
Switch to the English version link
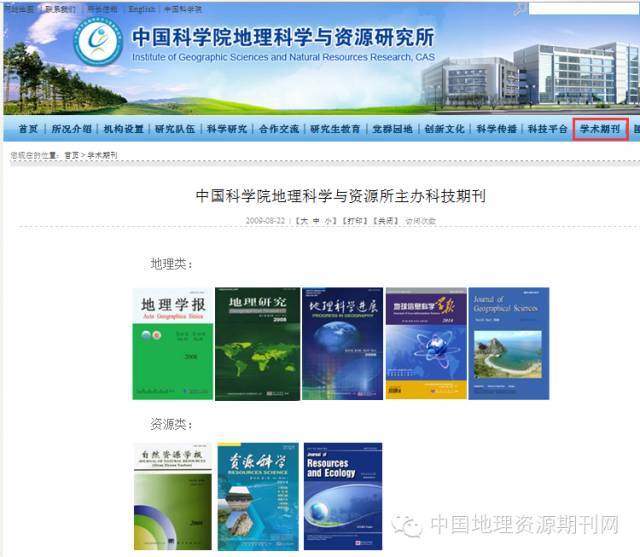142,9
